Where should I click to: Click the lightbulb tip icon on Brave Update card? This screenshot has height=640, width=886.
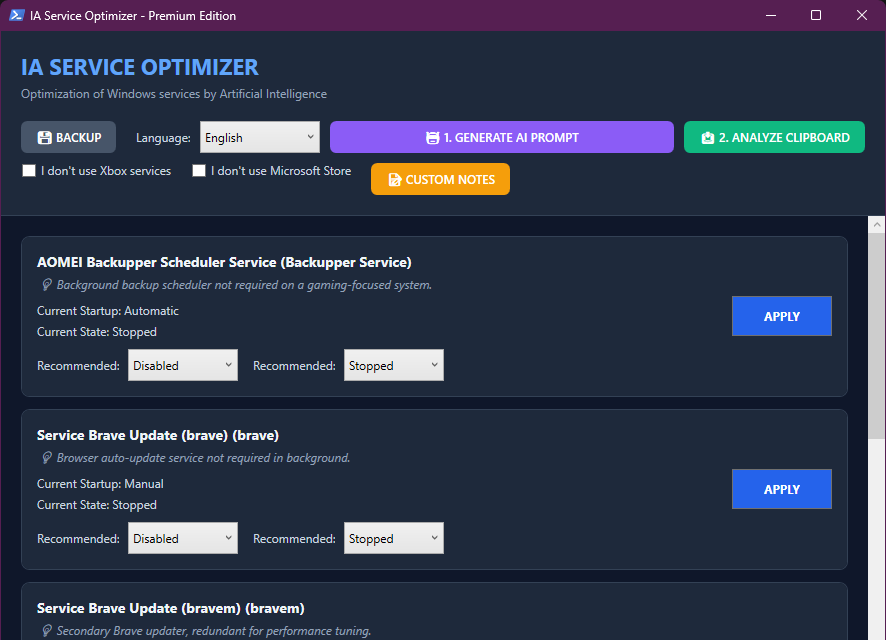pyautogui.click(x=47, y=458)
